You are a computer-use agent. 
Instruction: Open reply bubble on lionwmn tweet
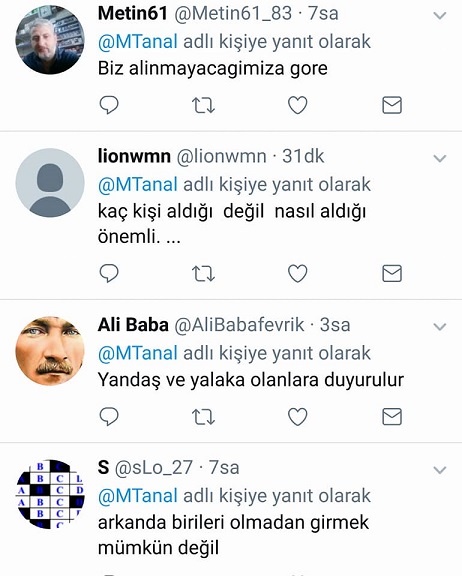(109, 273)
